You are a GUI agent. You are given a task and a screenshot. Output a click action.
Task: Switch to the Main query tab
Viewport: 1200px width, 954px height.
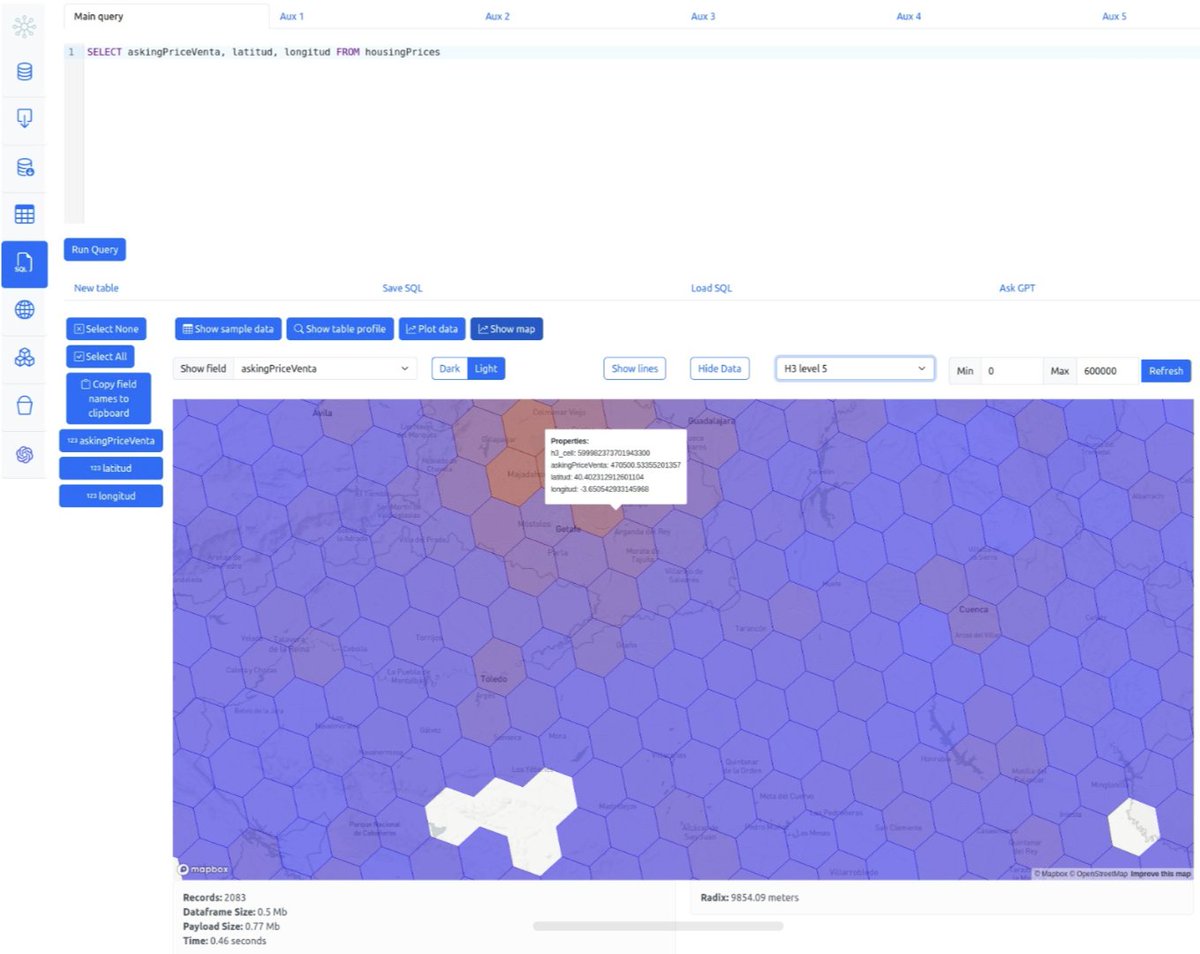pyautogui.click(x=166, y=16)
